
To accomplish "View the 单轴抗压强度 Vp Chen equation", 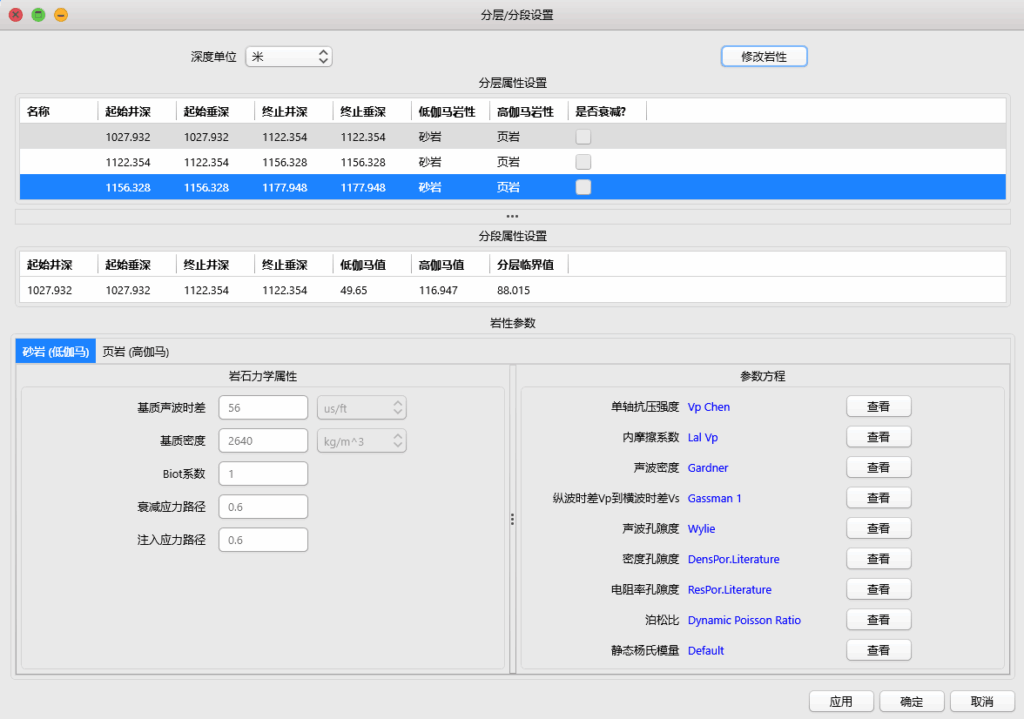I will tap(878, 406).
